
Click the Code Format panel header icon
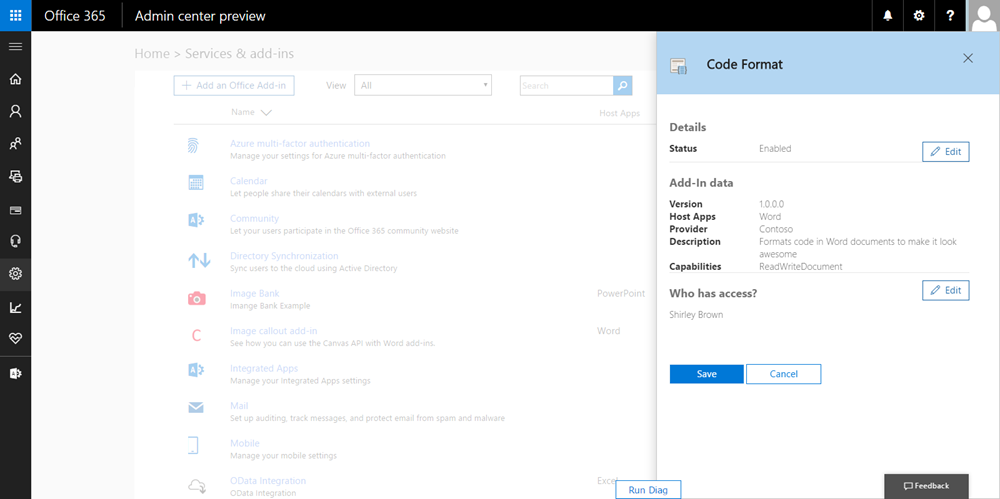click(x=678, y=66)
